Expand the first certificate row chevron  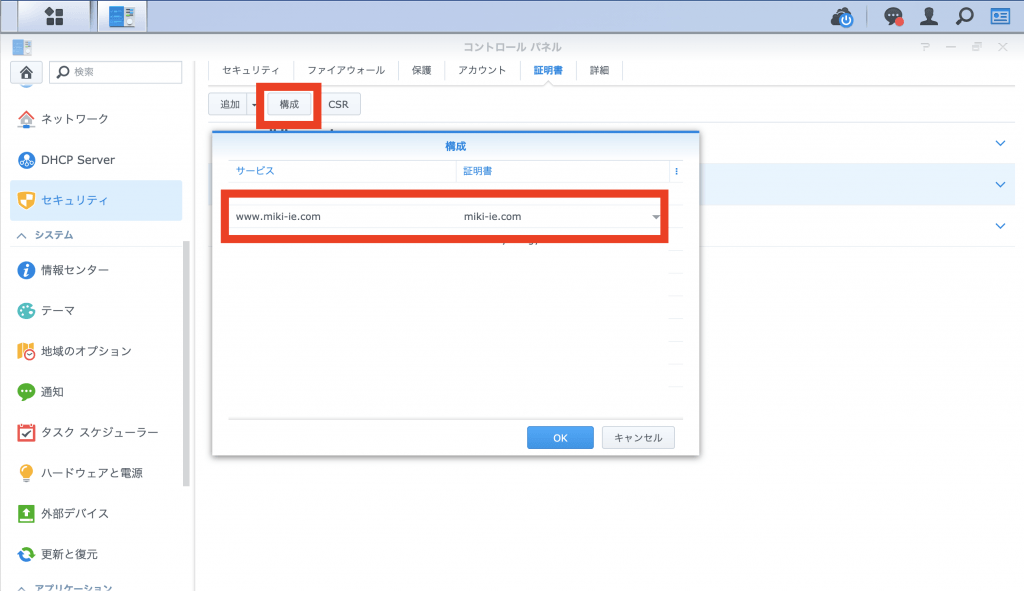1000,143
